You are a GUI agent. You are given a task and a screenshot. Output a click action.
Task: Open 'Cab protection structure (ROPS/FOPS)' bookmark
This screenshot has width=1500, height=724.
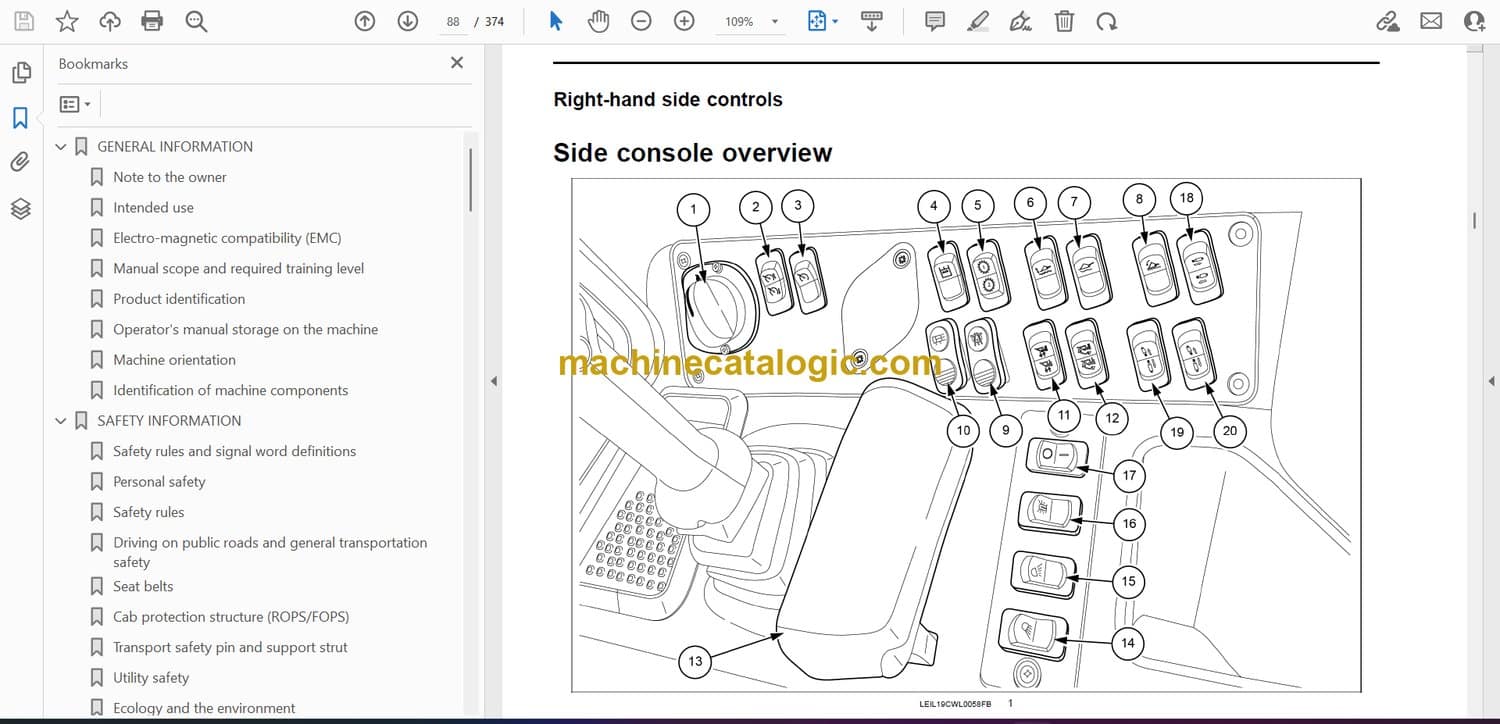tap(231, 617)
